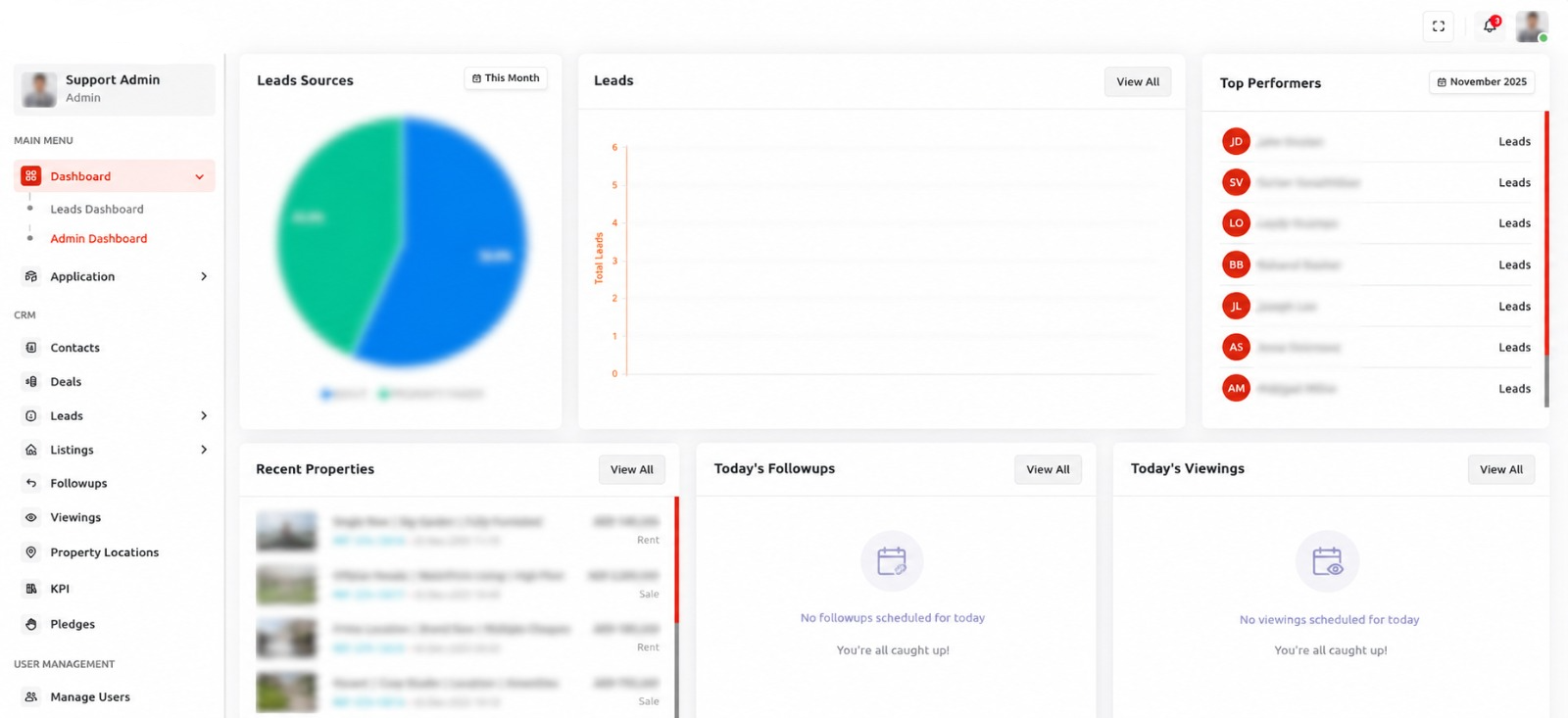Viewport: 1568px width, 718px height.
Task: Click the BB performer avatar
Action: point(1236,264)
